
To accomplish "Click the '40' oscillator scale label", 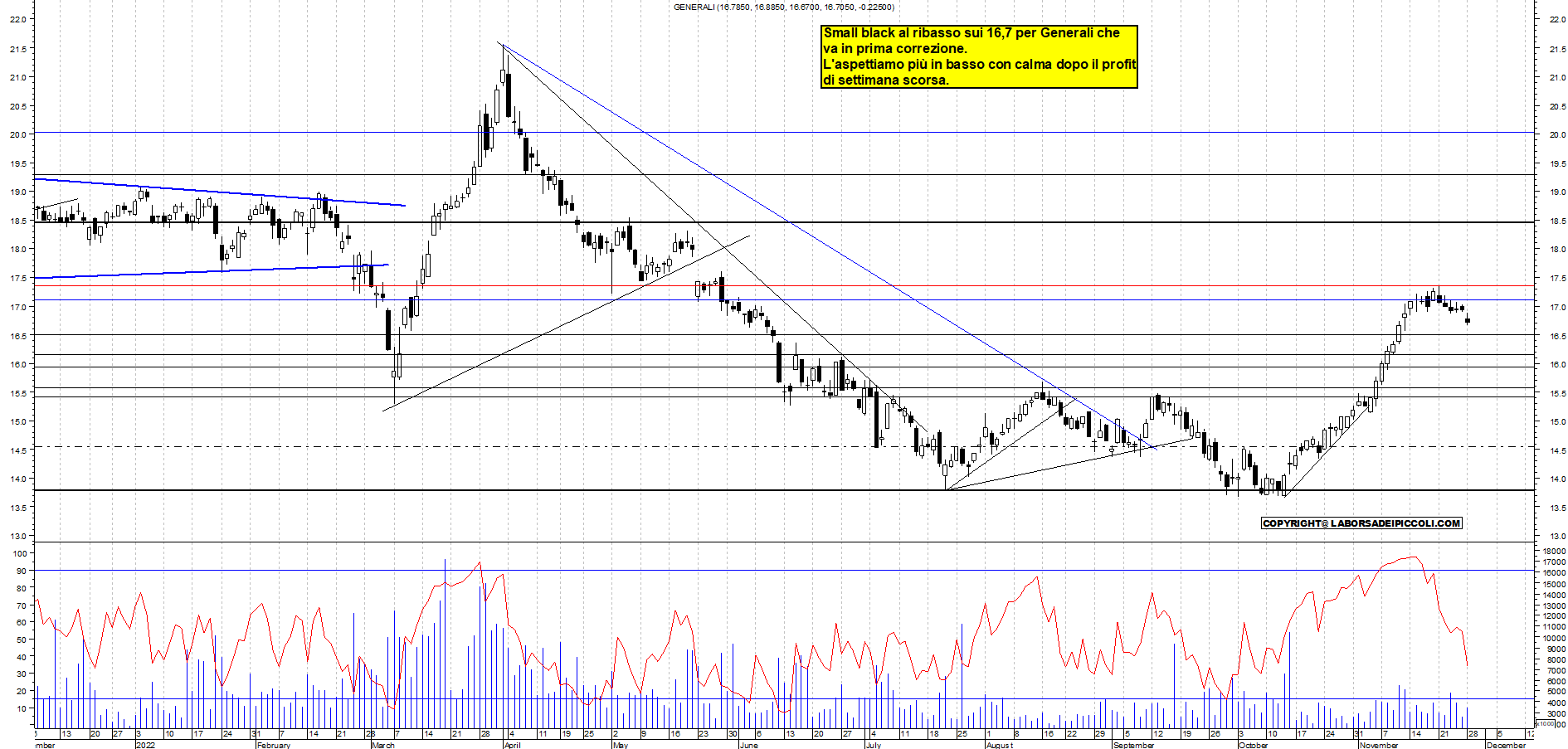I will pyautogui.click(x=22, y=657).
